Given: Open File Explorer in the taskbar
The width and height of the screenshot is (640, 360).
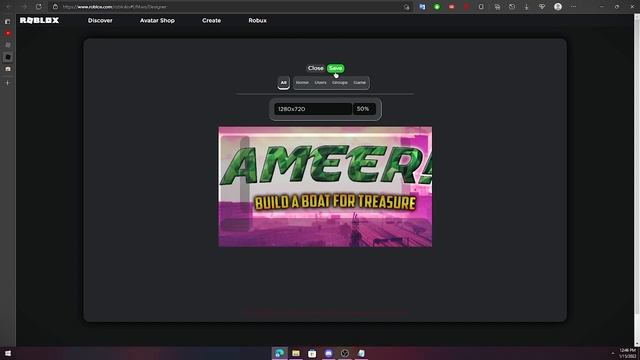Looking at the screenshot, I should 296,353.
